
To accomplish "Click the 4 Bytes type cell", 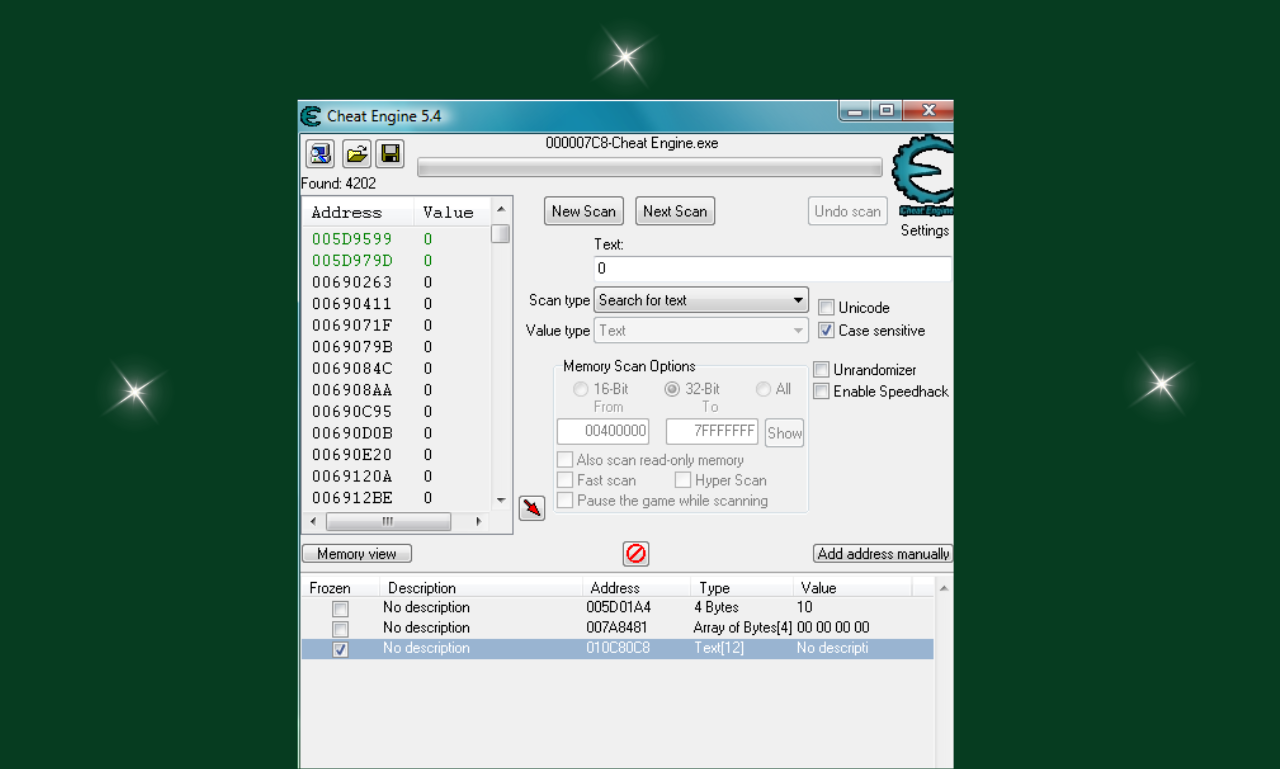I will click(716, 607).
